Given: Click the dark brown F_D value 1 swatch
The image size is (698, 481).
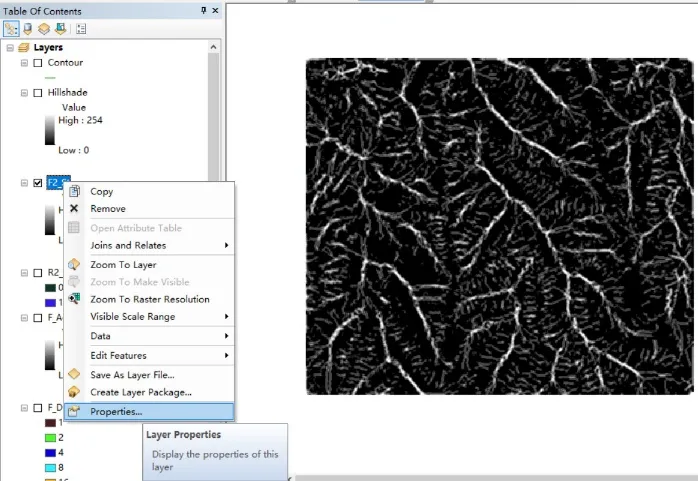Looking at the screenshot, I should pyautogui.click(x=50, y=422).
